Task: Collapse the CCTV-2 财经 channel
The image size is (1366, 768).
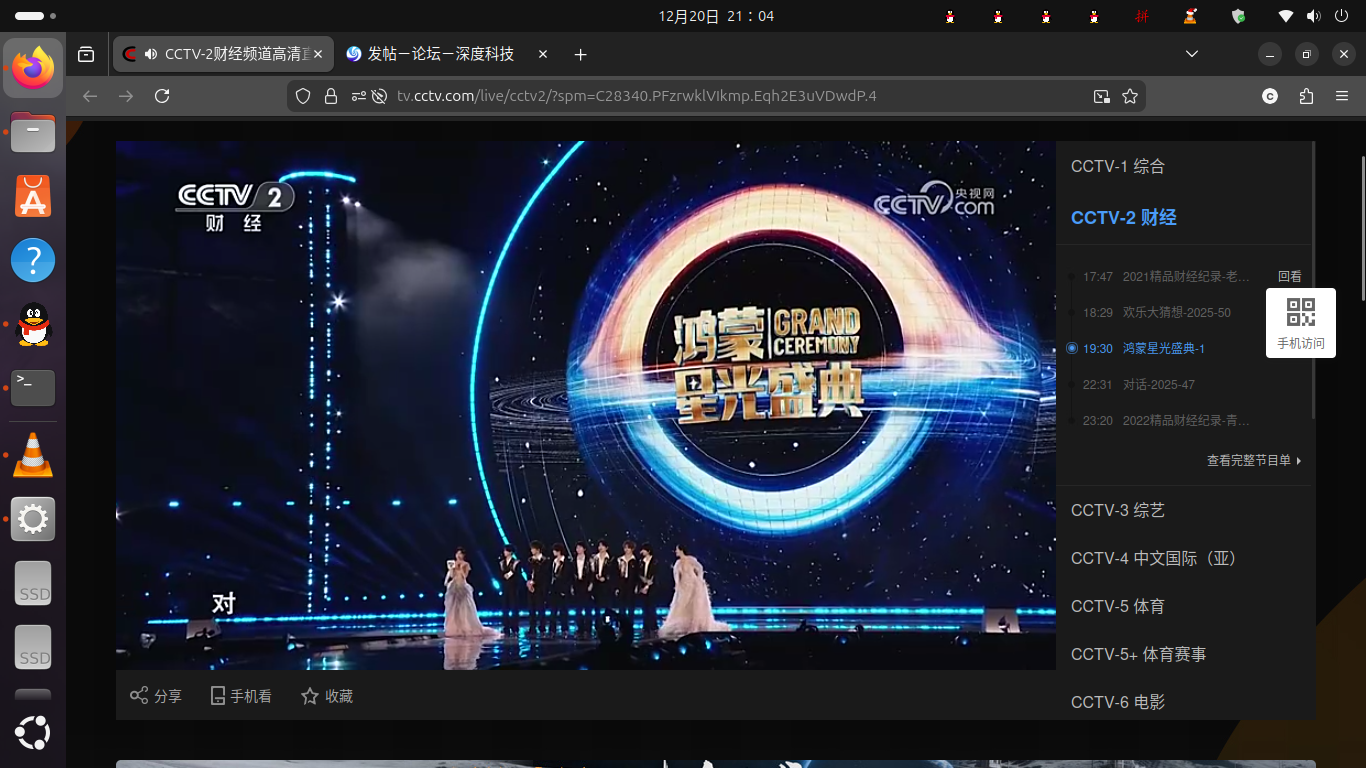Action: pyautogui.click(x=1124, y=218)
